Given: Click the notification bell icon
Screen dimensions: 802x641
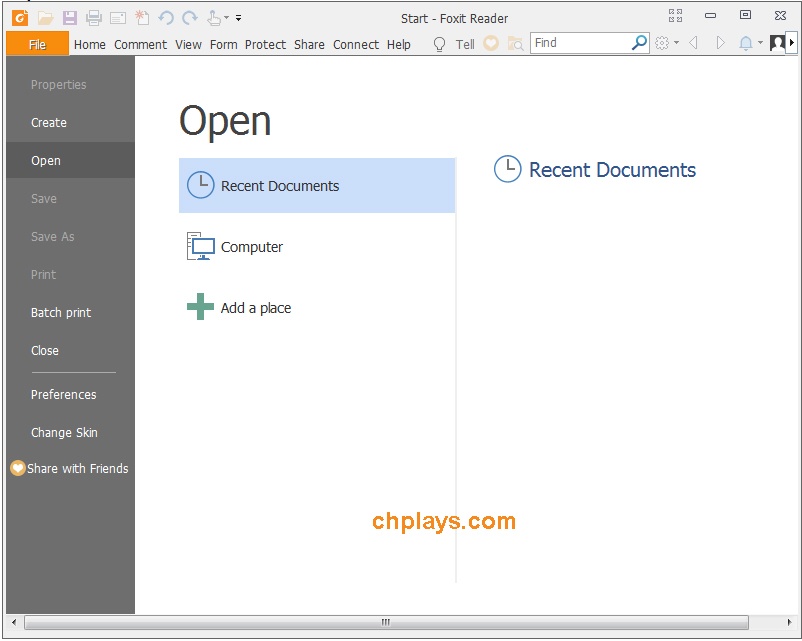Looking at the screenshot, I should point(746,43).
